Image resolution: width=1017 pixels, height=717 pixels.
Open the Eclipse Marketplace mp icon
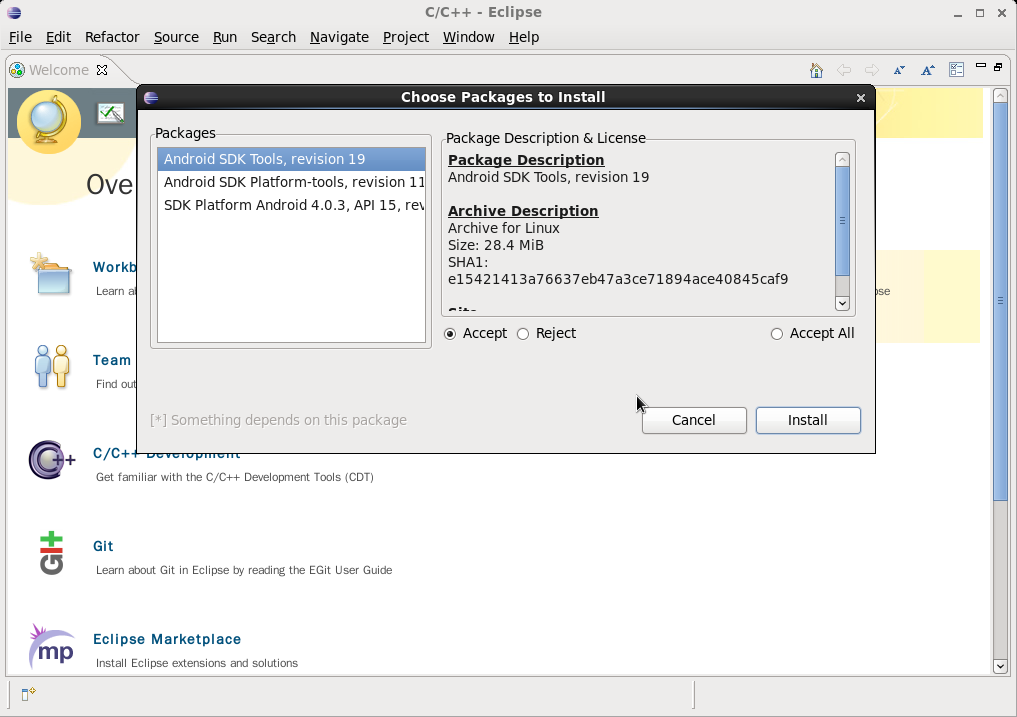point(51,646)
